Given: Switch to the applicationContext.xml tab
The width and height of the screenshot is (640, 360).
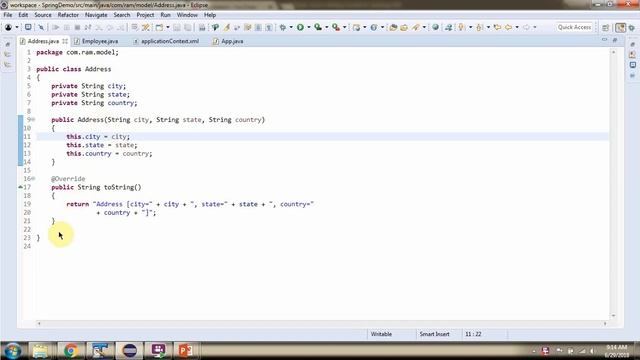Looking at the screenshot, I should tap(166, 41).
